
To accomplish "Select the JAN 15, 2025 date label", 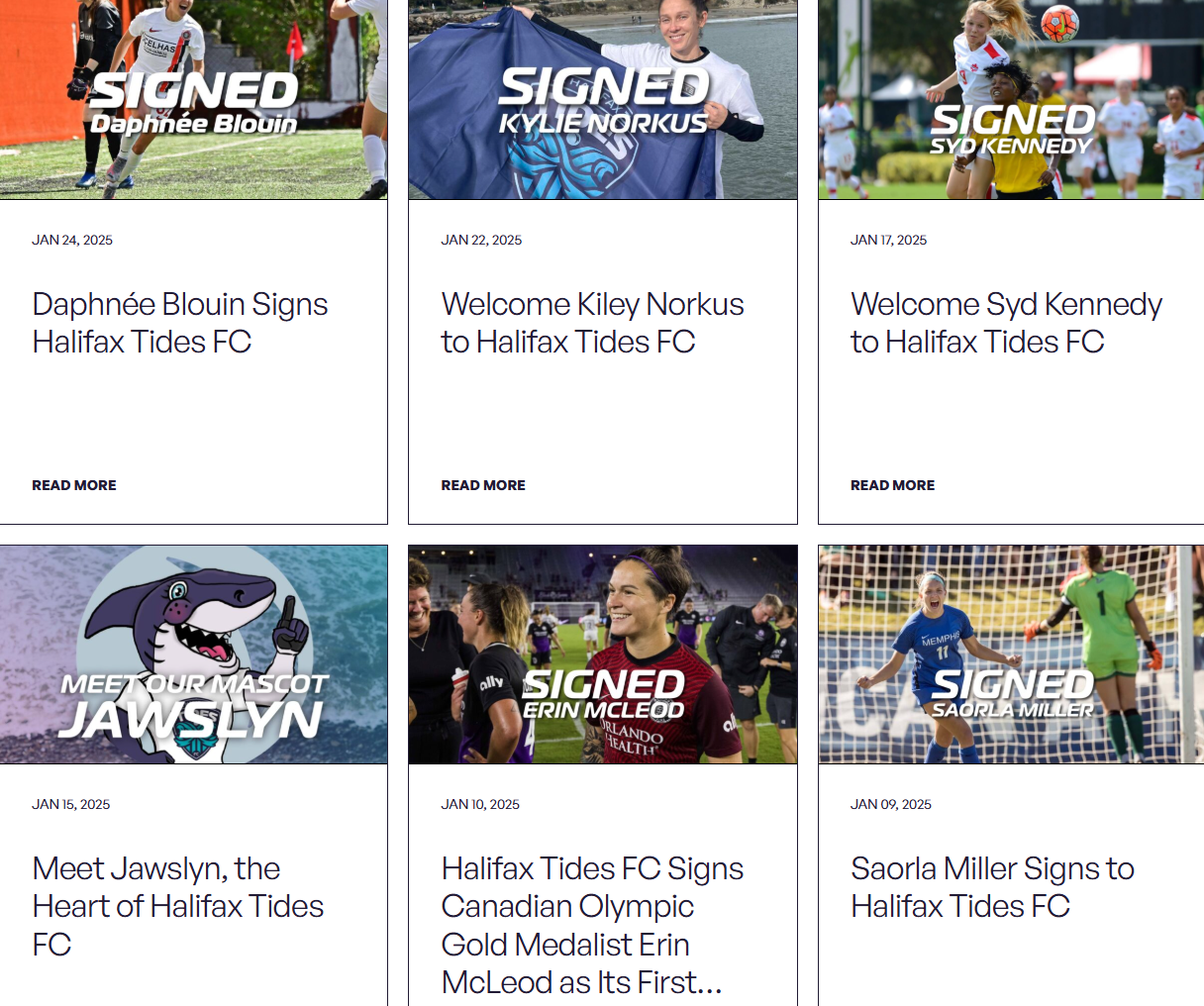I will point(70,804).
